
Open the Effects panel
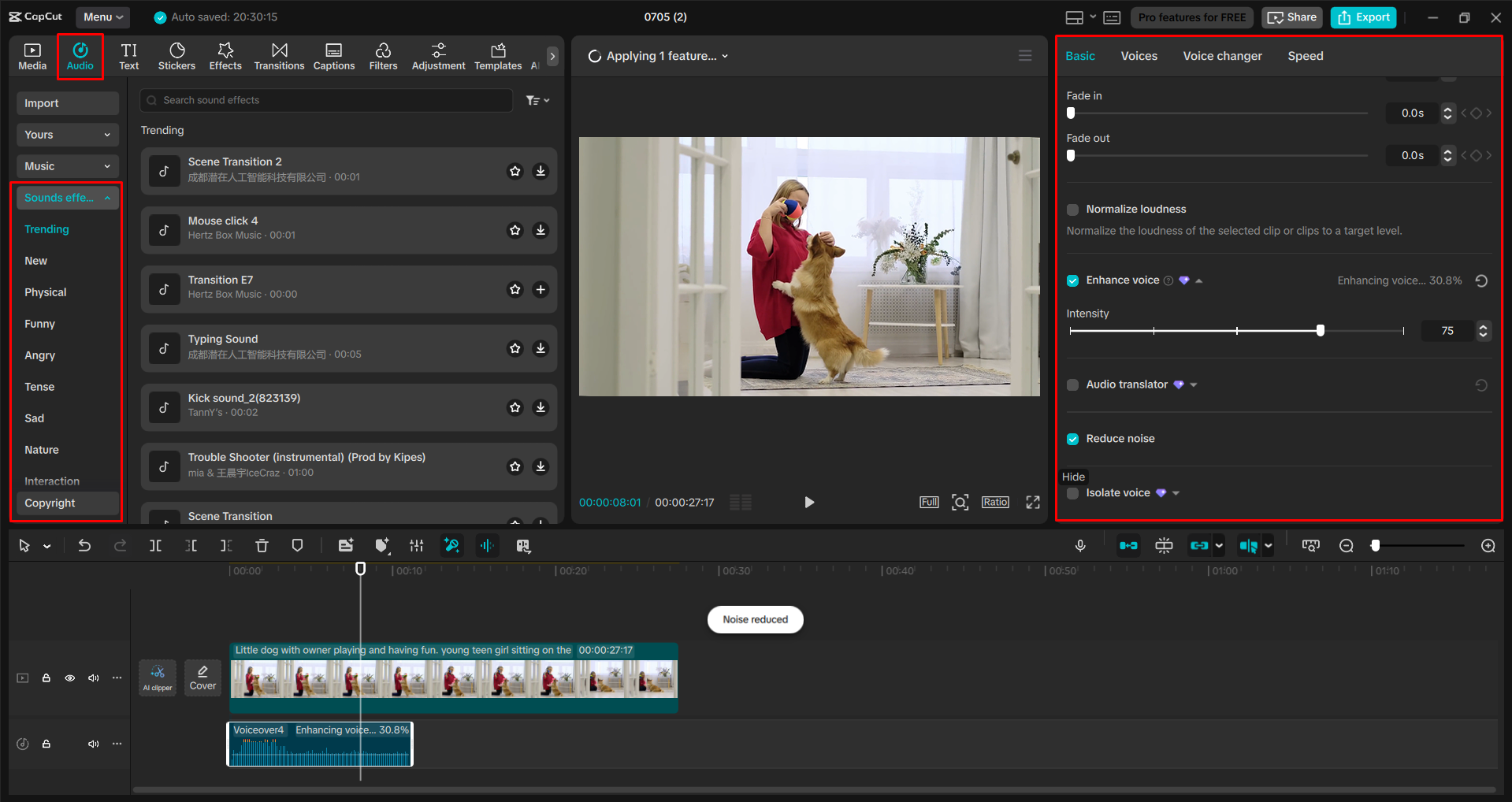point(225,55)
